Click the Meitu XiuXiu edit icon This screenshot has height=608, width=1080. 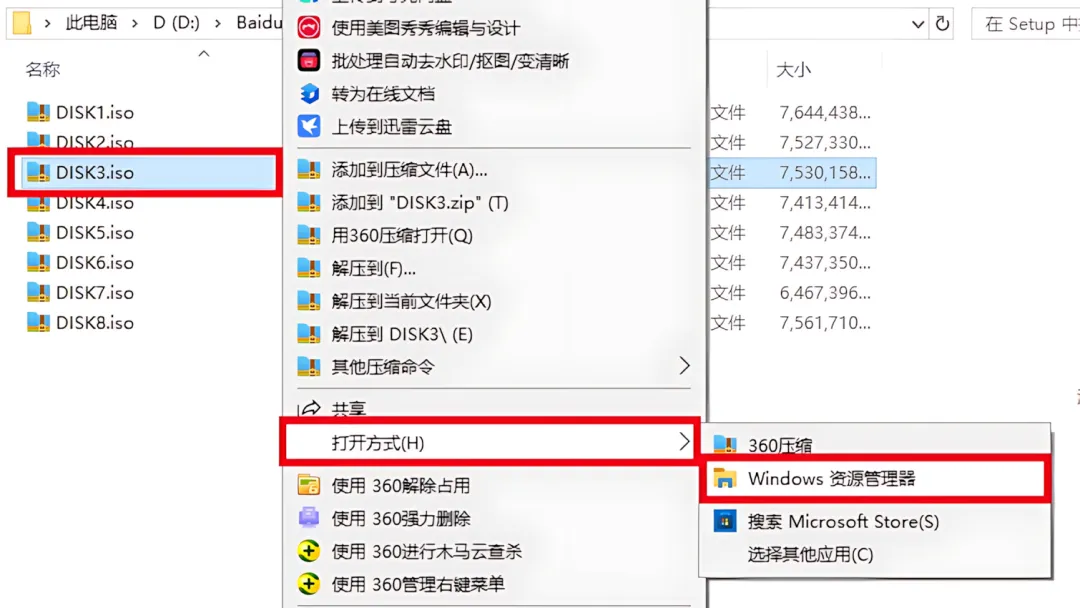coord(309,28)
